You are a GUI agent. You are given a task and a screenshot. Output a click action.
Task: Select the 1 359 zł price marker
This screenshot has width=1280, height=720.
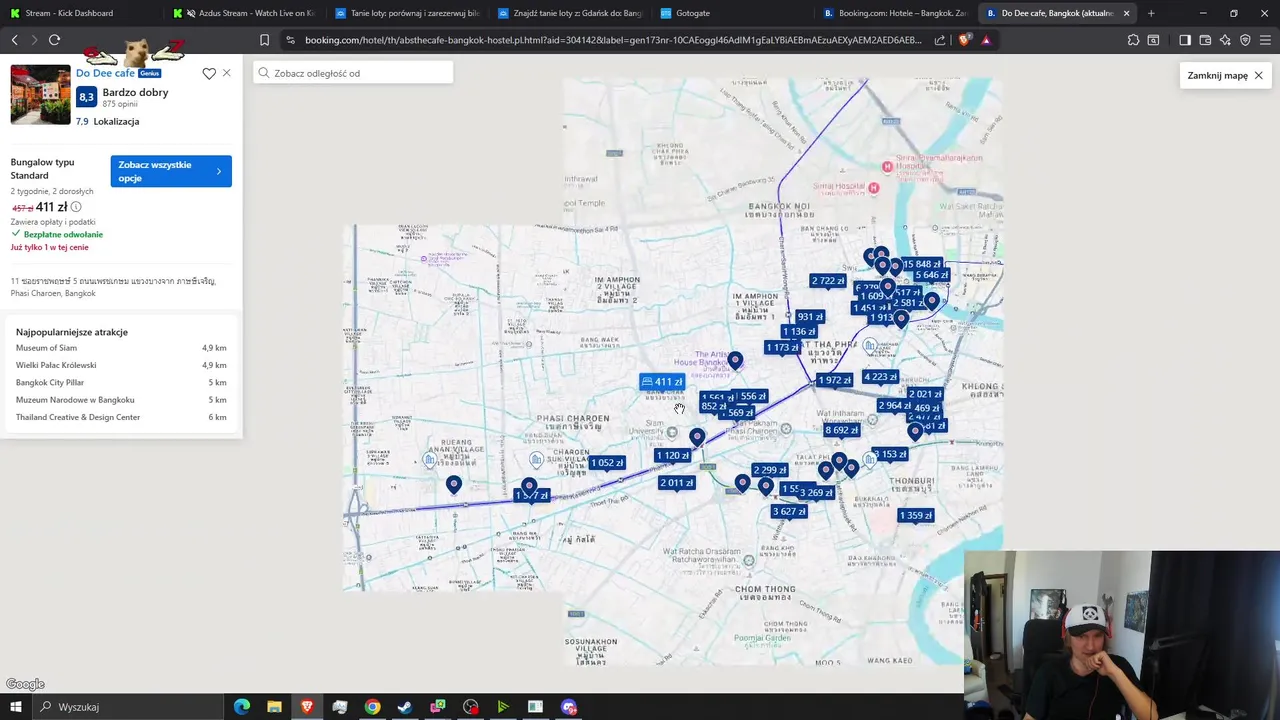coord(915,516)
